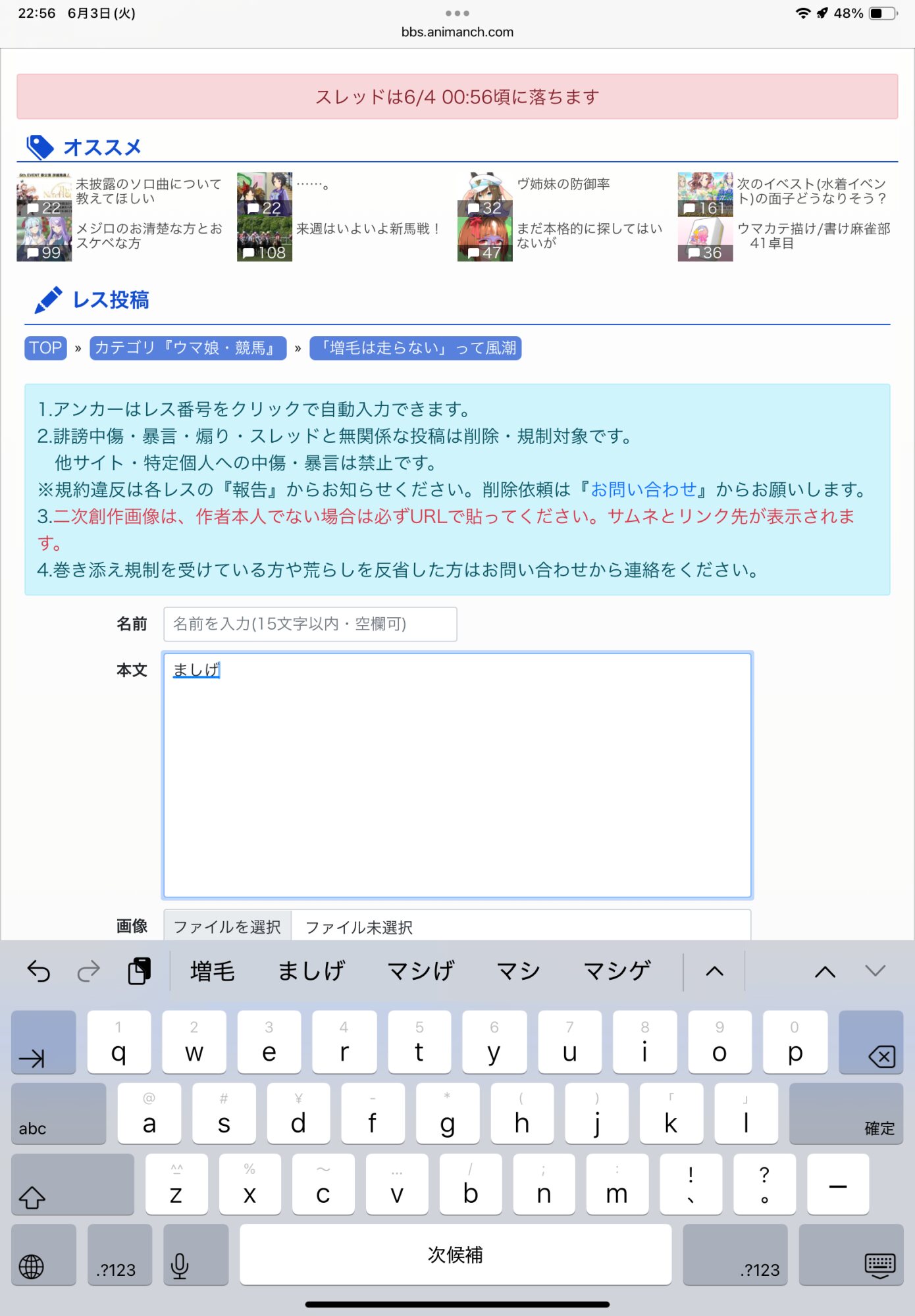The image size is (915, 1316).
Task: Open thumbnail with 32 comments
Action: click(484, 195)
